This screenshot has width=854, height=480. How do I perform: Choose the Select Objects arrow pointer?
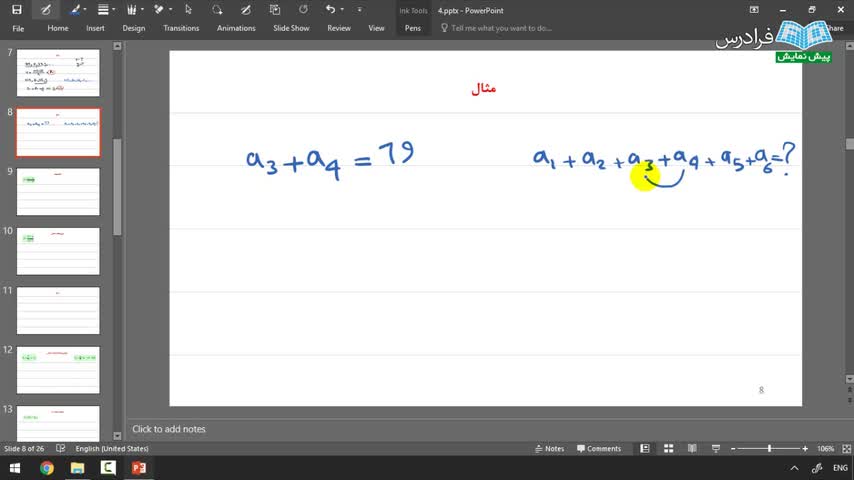click(188, 10)
